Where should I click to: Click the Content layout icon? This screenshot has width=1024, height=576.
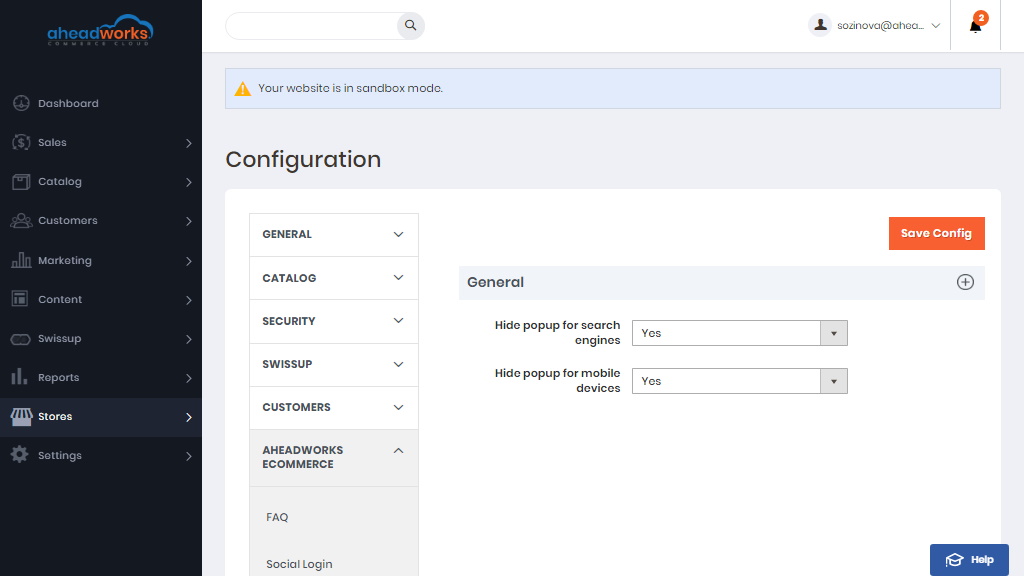point(20,299)
